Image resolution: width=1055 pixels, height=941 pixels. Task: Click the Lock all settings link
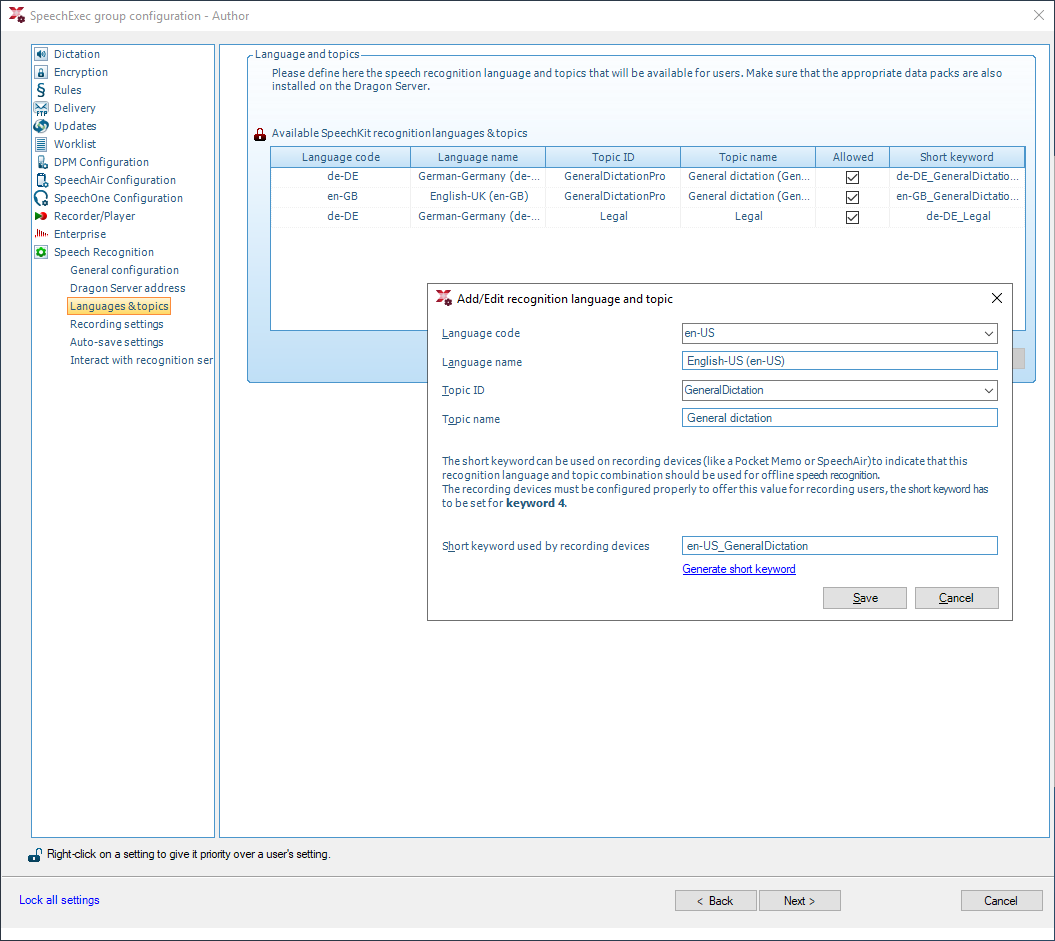pos(59,900)
